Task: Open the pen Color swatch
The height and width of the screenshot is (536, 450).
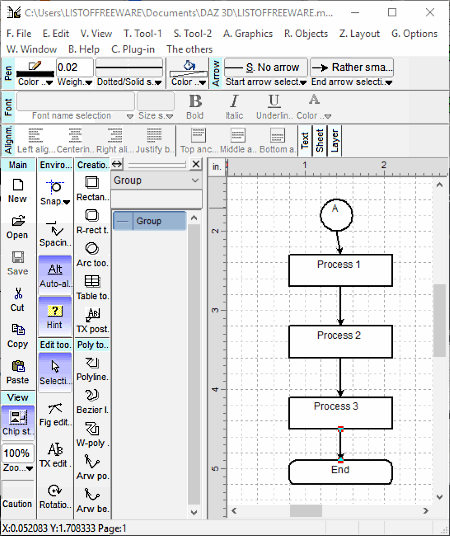Action: pos(35,73)
